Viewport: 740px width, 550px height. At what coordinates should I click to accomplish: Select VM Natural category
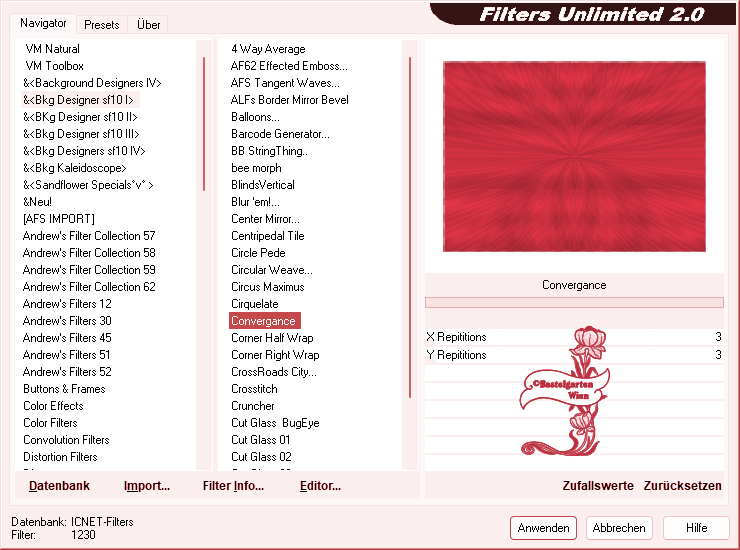pyautogui.click(x=52, y=49)
